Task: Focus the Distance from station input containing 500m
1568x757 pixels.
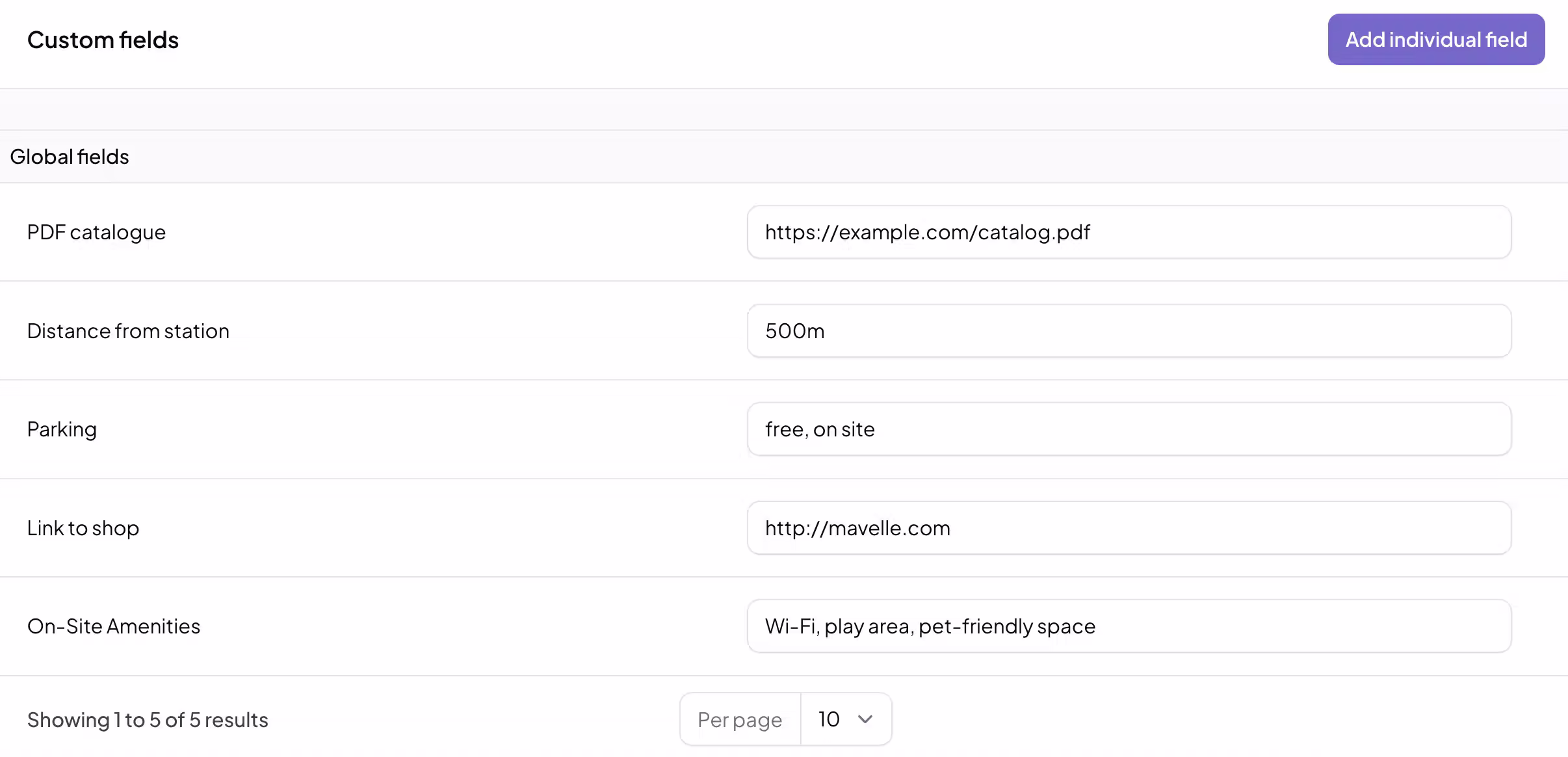Action: click(1129, 331)
